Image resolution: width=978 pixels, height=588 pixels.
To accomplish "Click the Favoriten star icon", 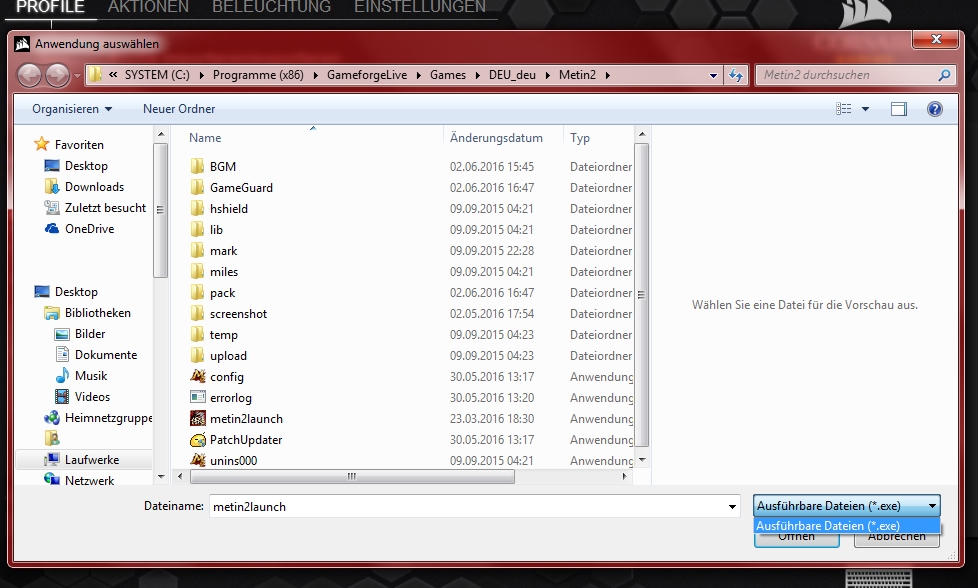I will 41,145.
